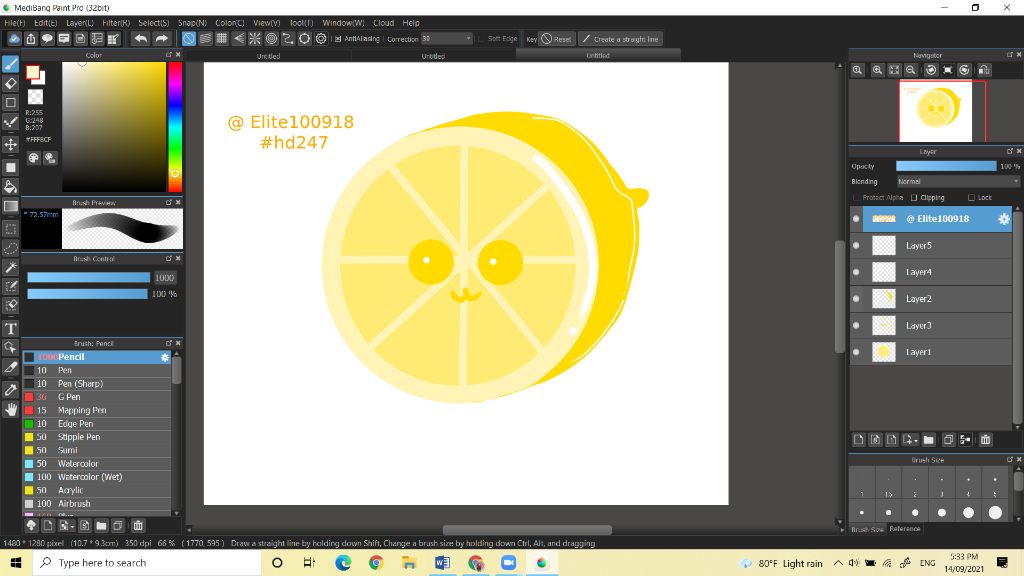Screen dimensions: 1024x576
Task: Select the Eraser tool
Action: (10, 84)
